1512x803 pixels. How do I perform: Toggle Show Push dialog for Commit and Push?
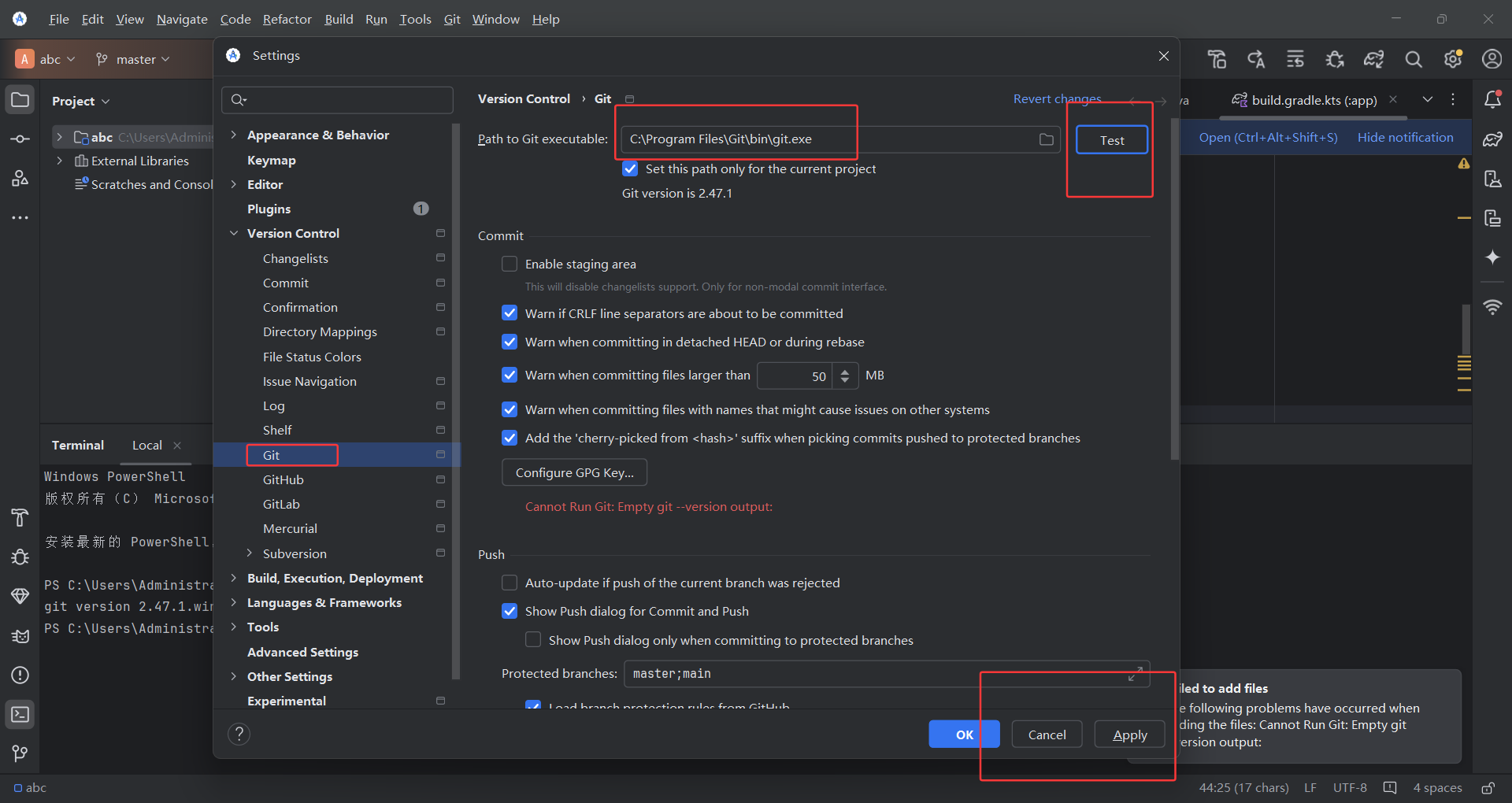coord(510,611)
